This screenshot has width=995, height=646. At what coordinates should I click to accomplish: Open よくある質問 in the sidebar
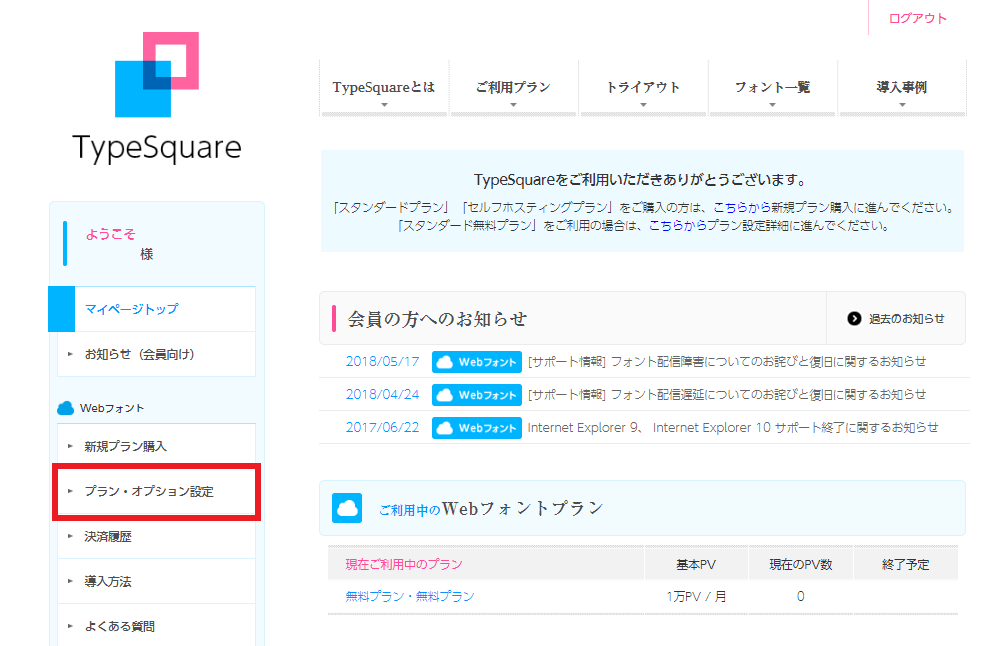[157, 626]
